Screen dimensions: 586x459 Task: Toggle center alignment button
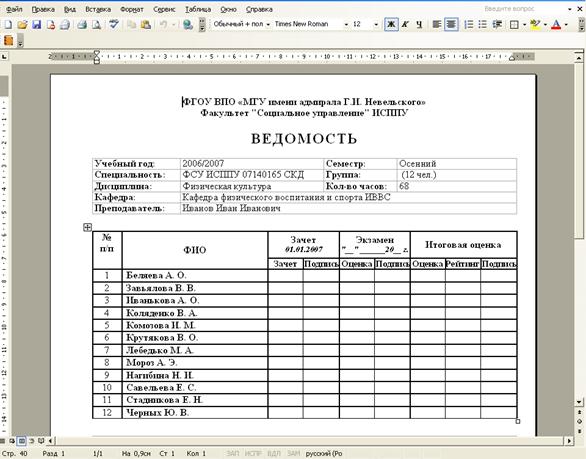tap(451, 25)
